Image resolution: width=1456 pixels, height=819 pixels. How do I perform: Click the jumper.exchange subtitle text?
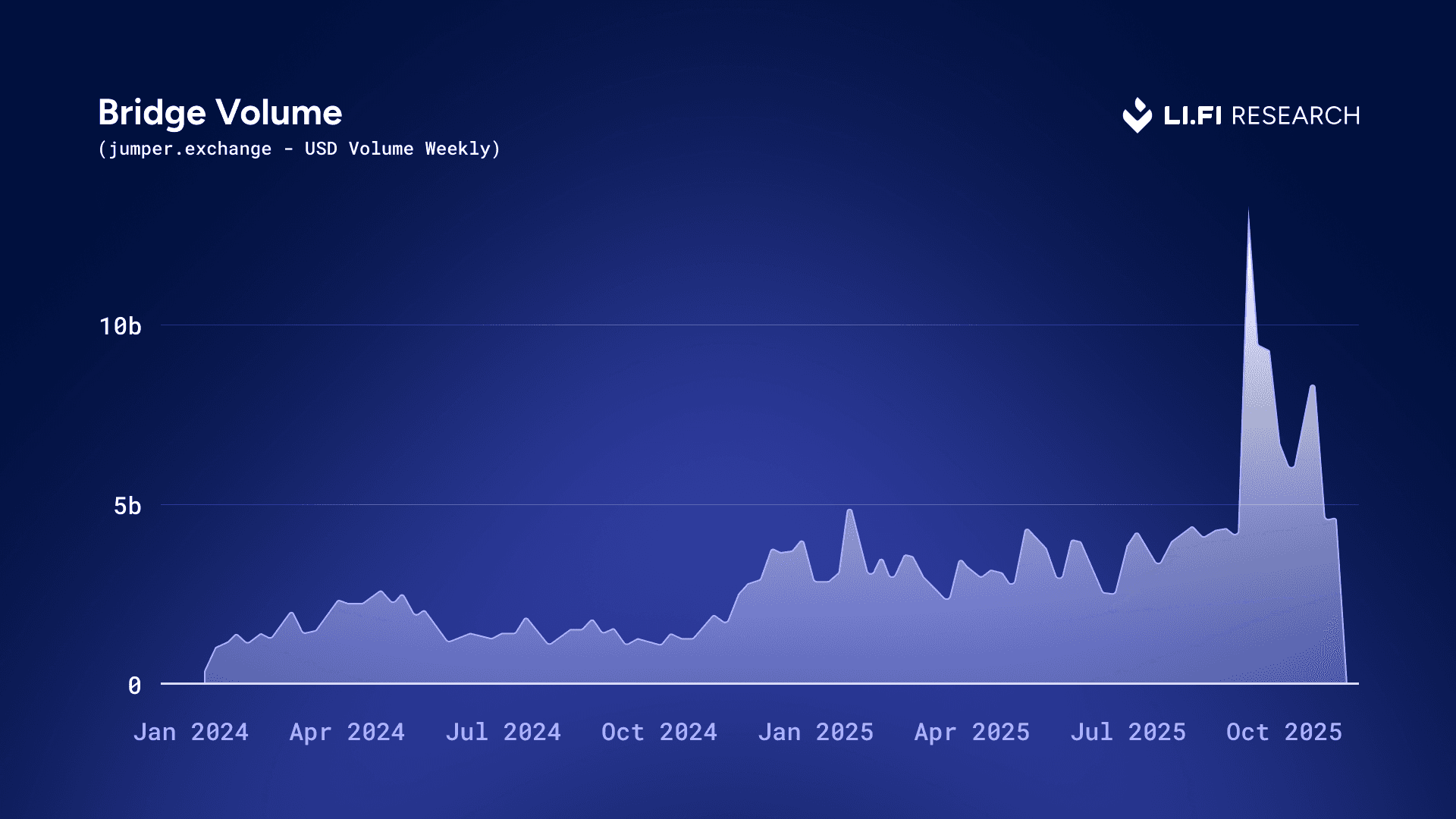pyautogui.click(x=299, y=149)
